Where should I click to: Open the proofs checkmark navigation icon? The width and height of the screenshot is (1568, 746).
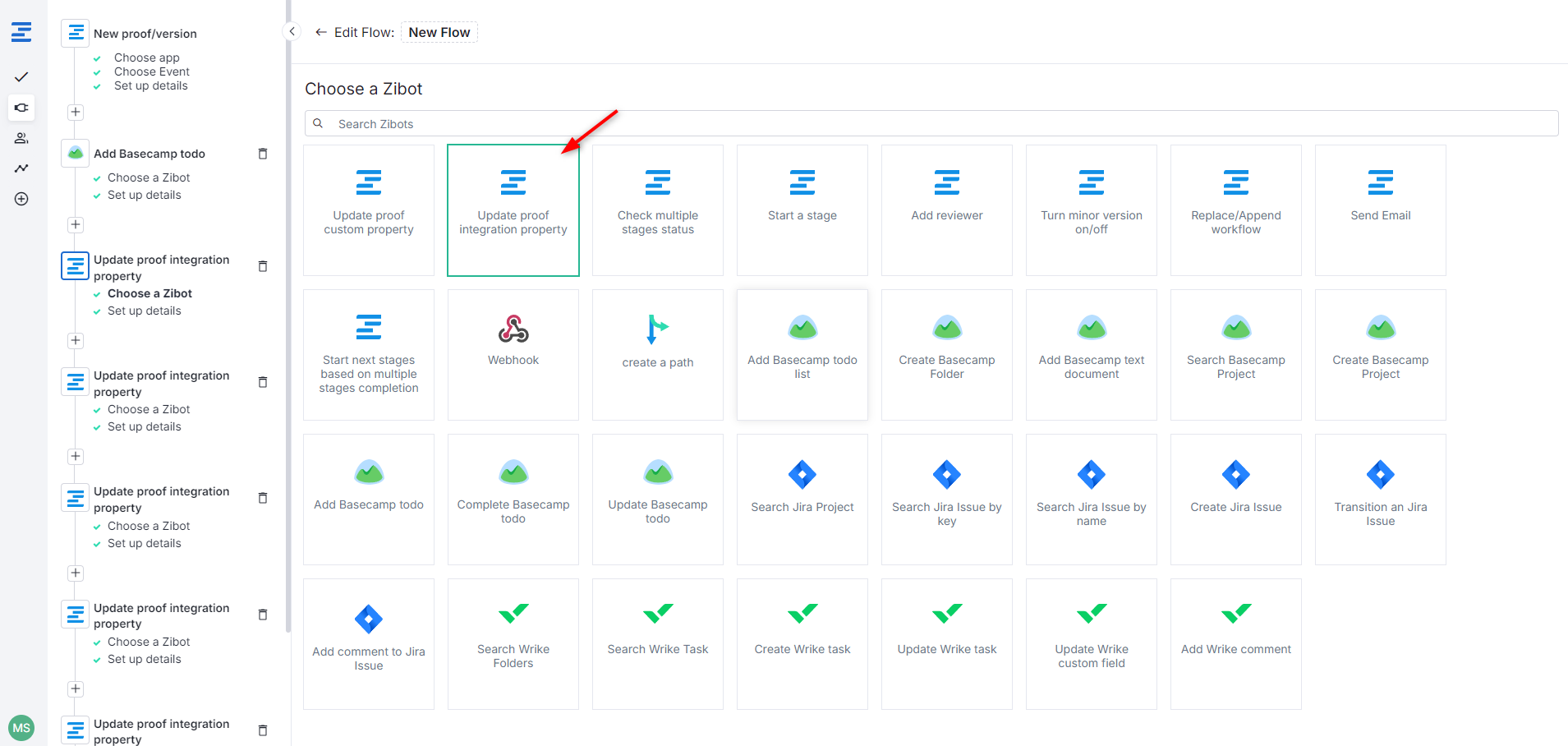(21, 77)
